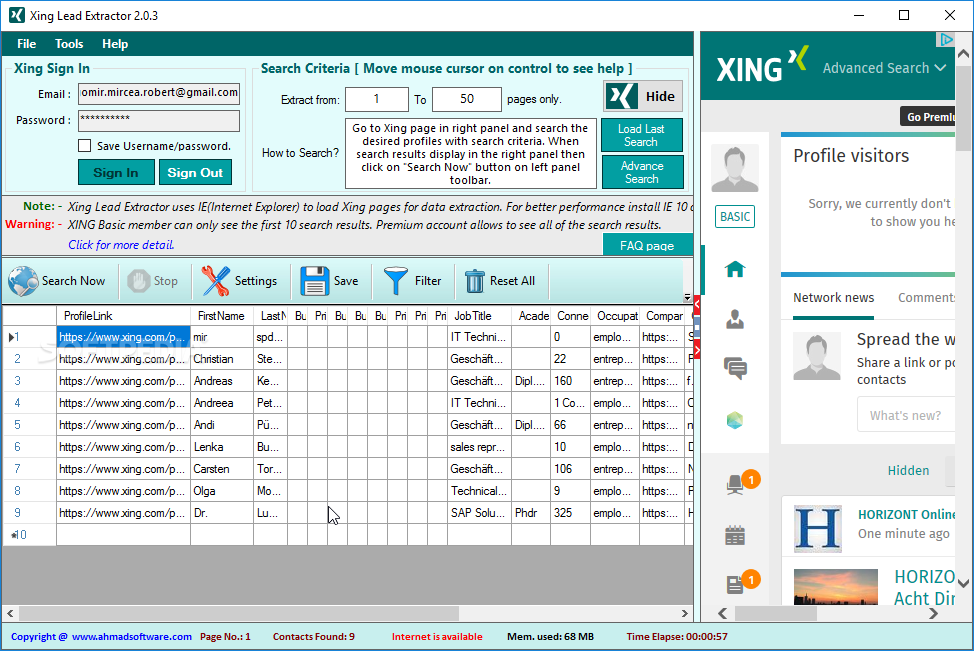Click the Go Premium button
This screenshot has width=974, height=651.
pos(928,116)
